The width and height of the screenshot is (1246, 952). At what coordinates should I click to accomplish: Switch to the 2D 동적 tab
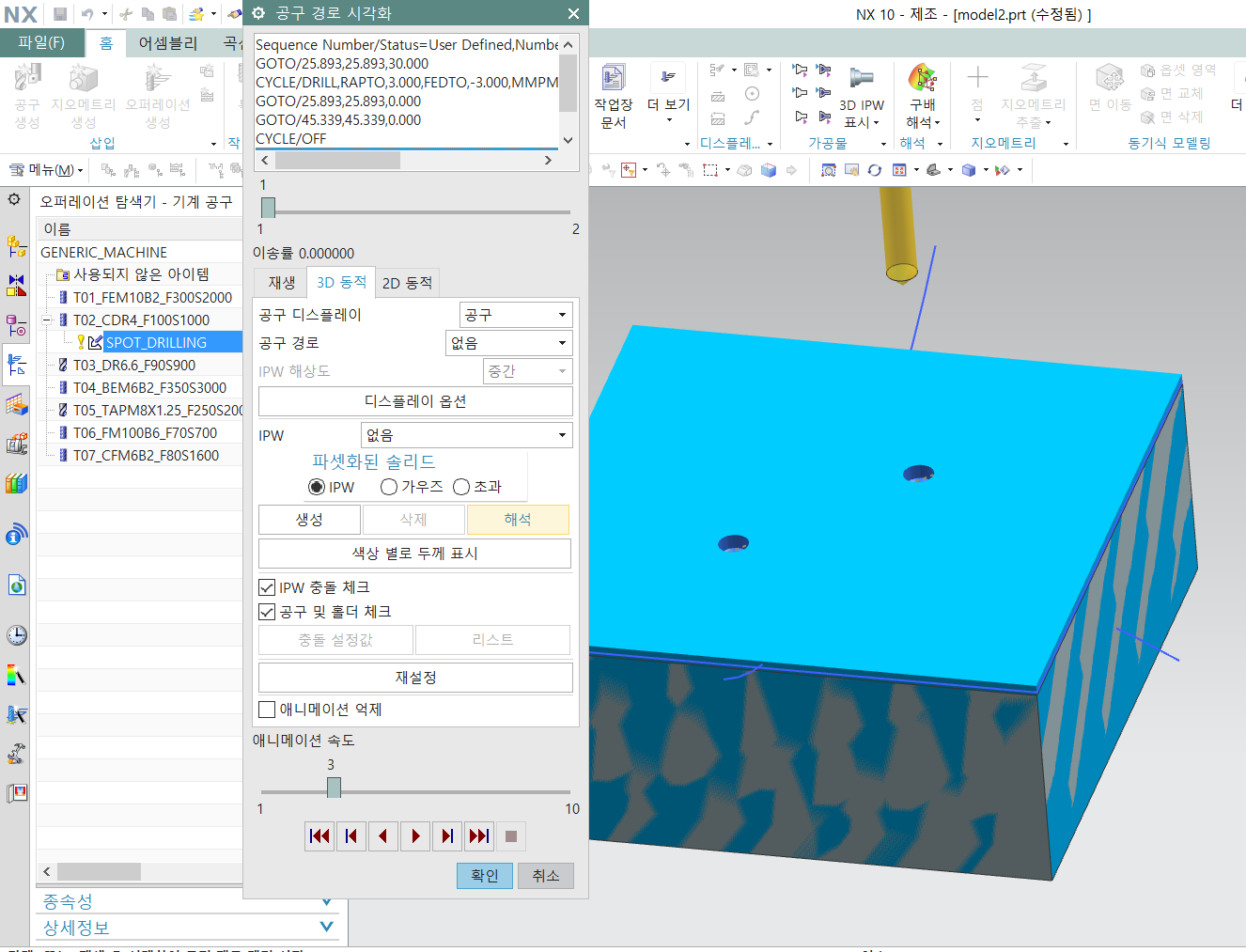coord(407,283)
